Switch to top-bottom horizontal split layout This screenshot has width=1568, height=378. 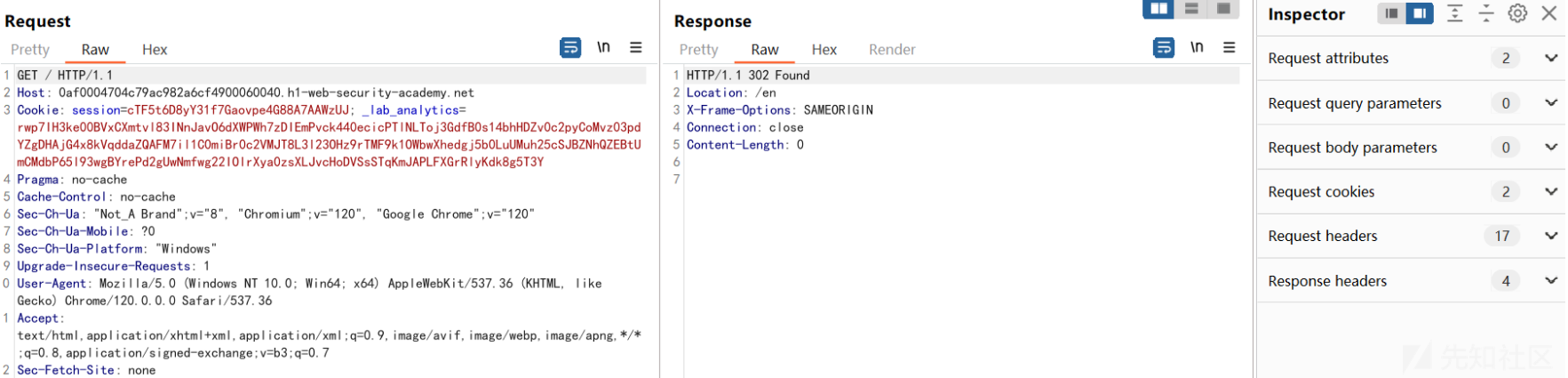pos(1191,9)
